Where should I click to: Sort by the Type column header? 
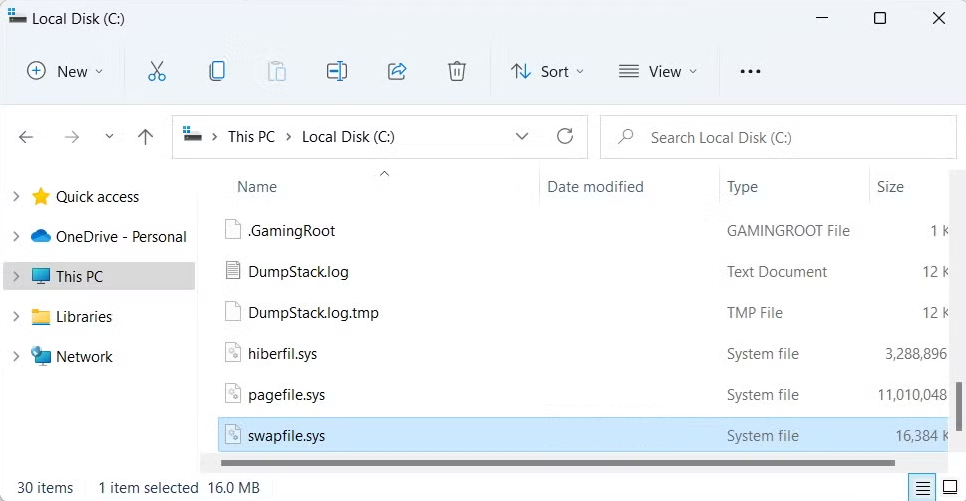pos(742,187)
